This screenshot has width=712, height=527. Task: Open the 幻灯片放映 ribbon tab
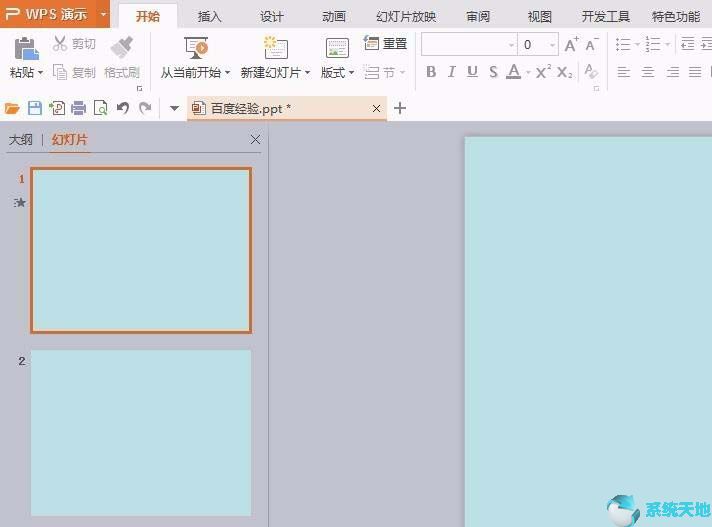point(406,17)
